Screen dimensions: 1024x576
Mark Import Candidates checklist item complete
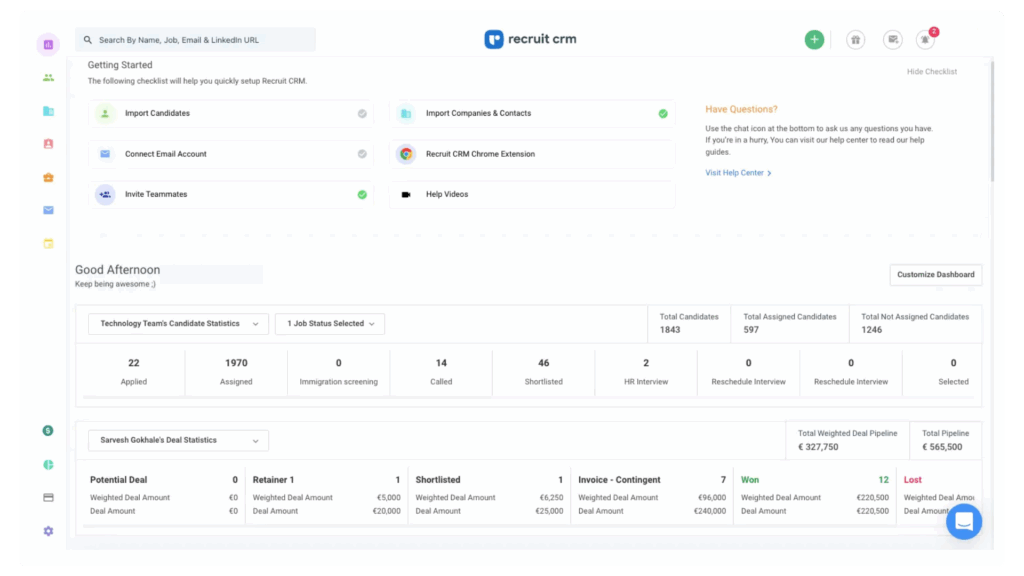(362, 113)
